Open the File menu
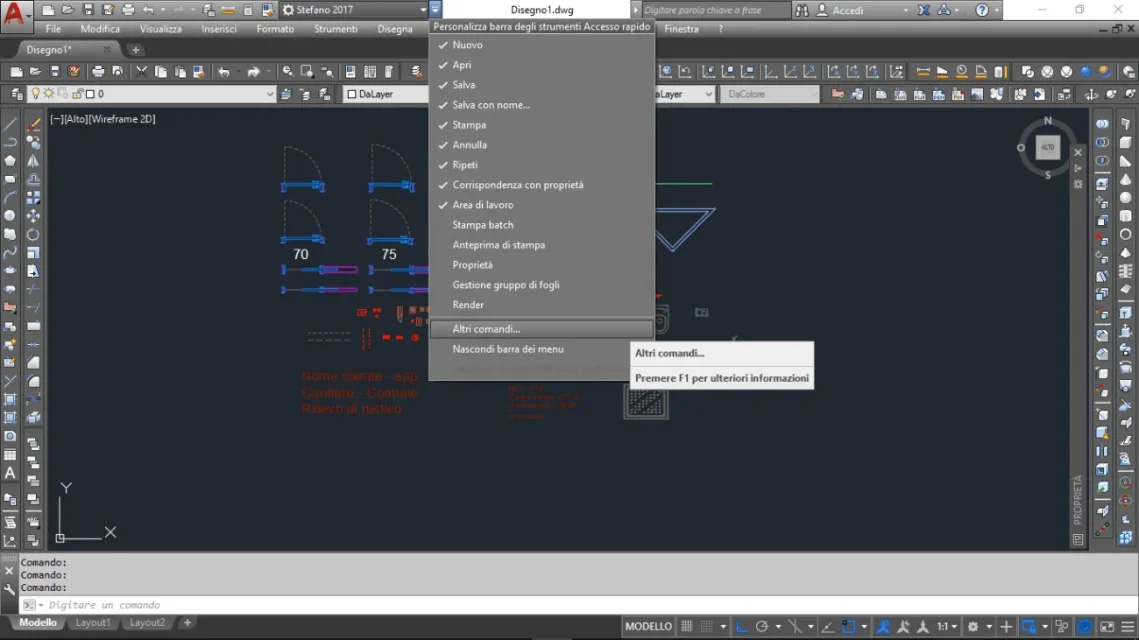1139x640 pixels. click(53, 29)
